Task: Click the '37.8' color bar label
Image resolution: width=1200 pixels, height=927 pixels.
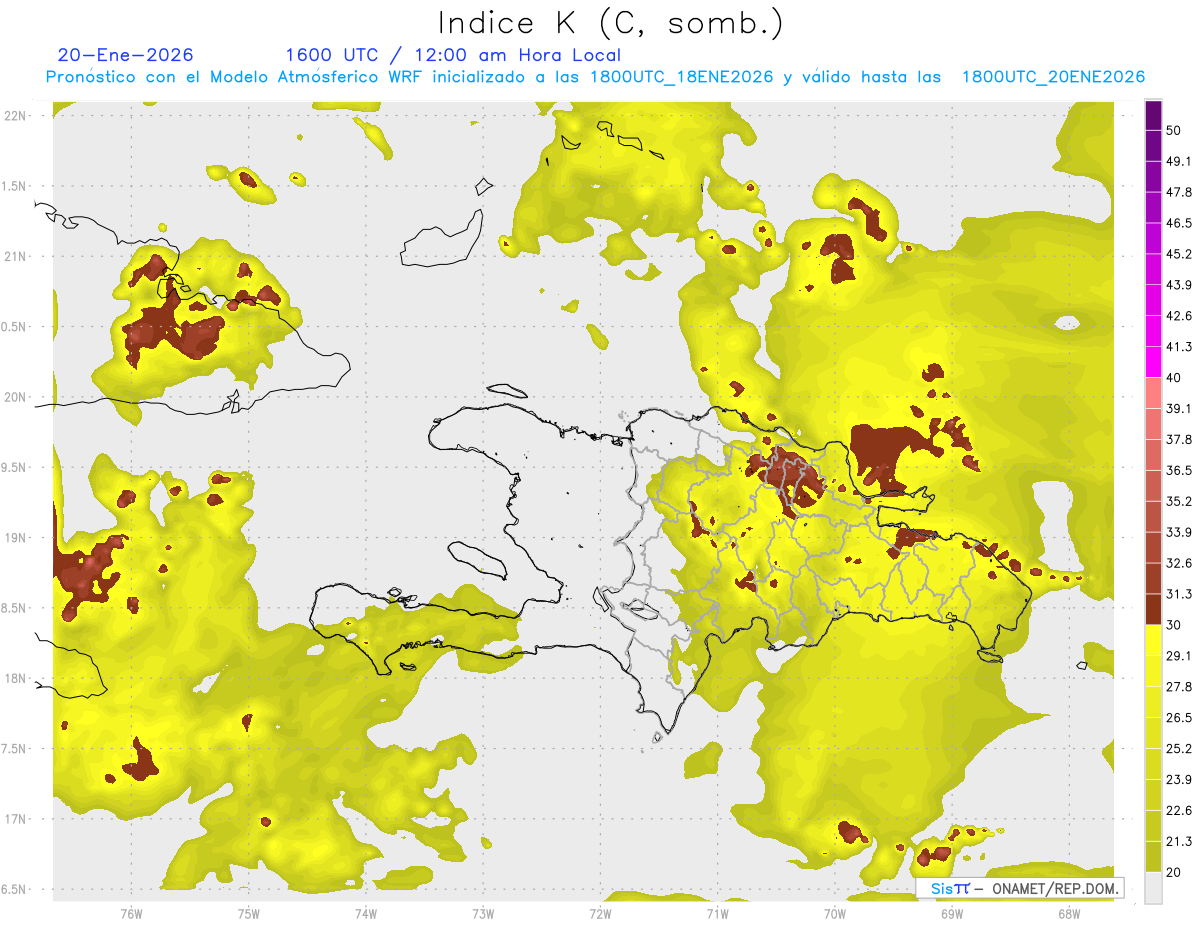Action: pos(1179,440)
